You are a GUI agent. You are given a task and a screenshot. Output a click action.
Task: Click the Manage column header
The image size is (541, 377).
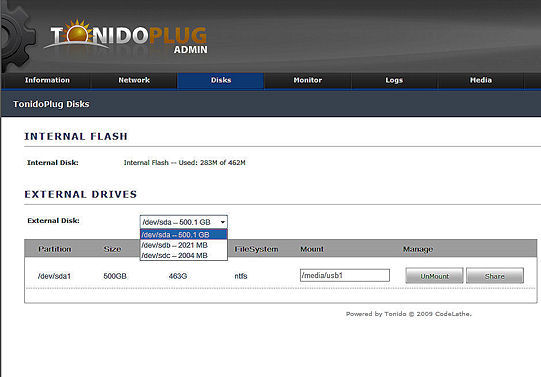418,249
